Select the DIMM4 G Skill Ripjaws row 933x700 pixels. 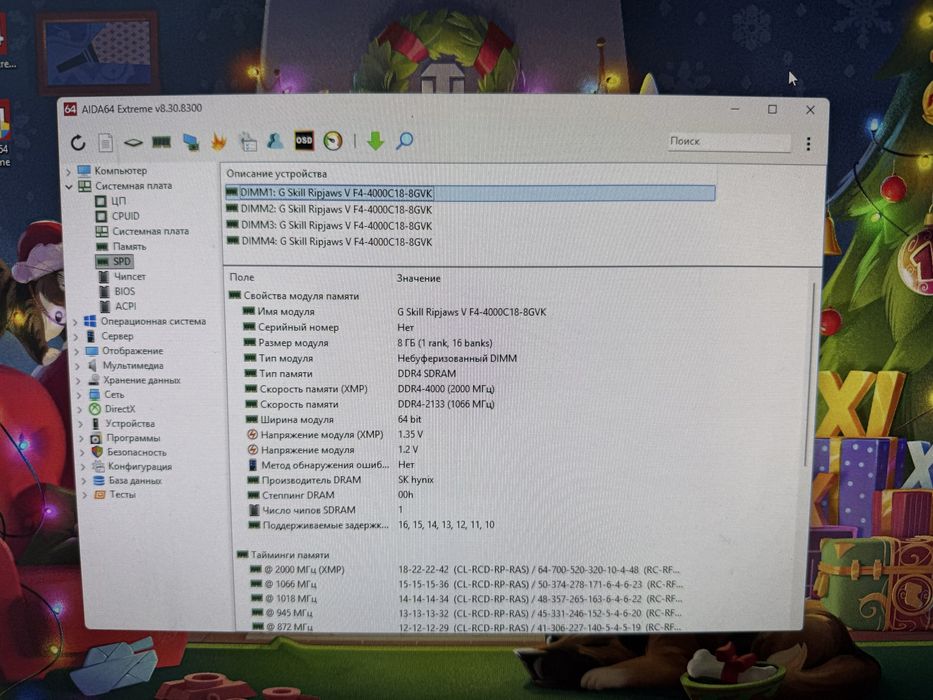[x=329, y=242]
